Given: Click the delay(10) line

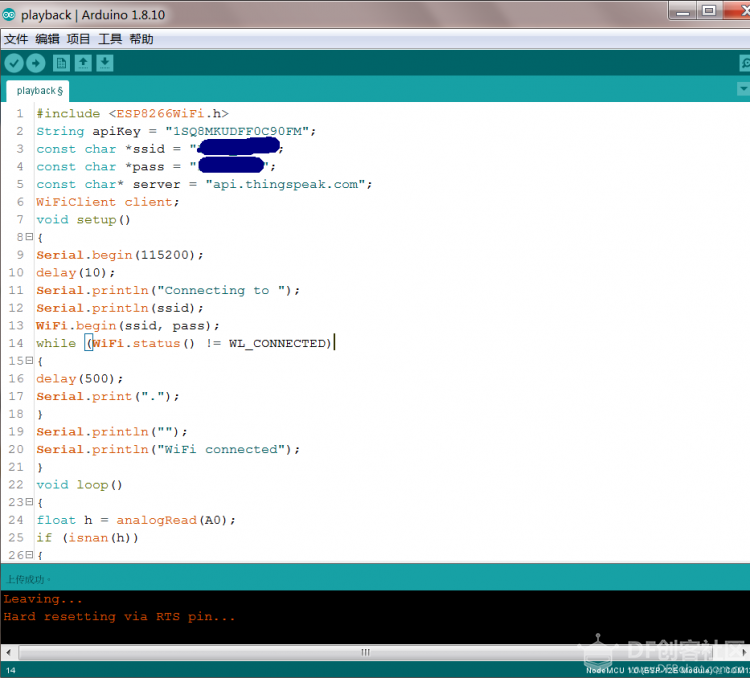Looking at the screenshot, I should click(x=76, y=273).
